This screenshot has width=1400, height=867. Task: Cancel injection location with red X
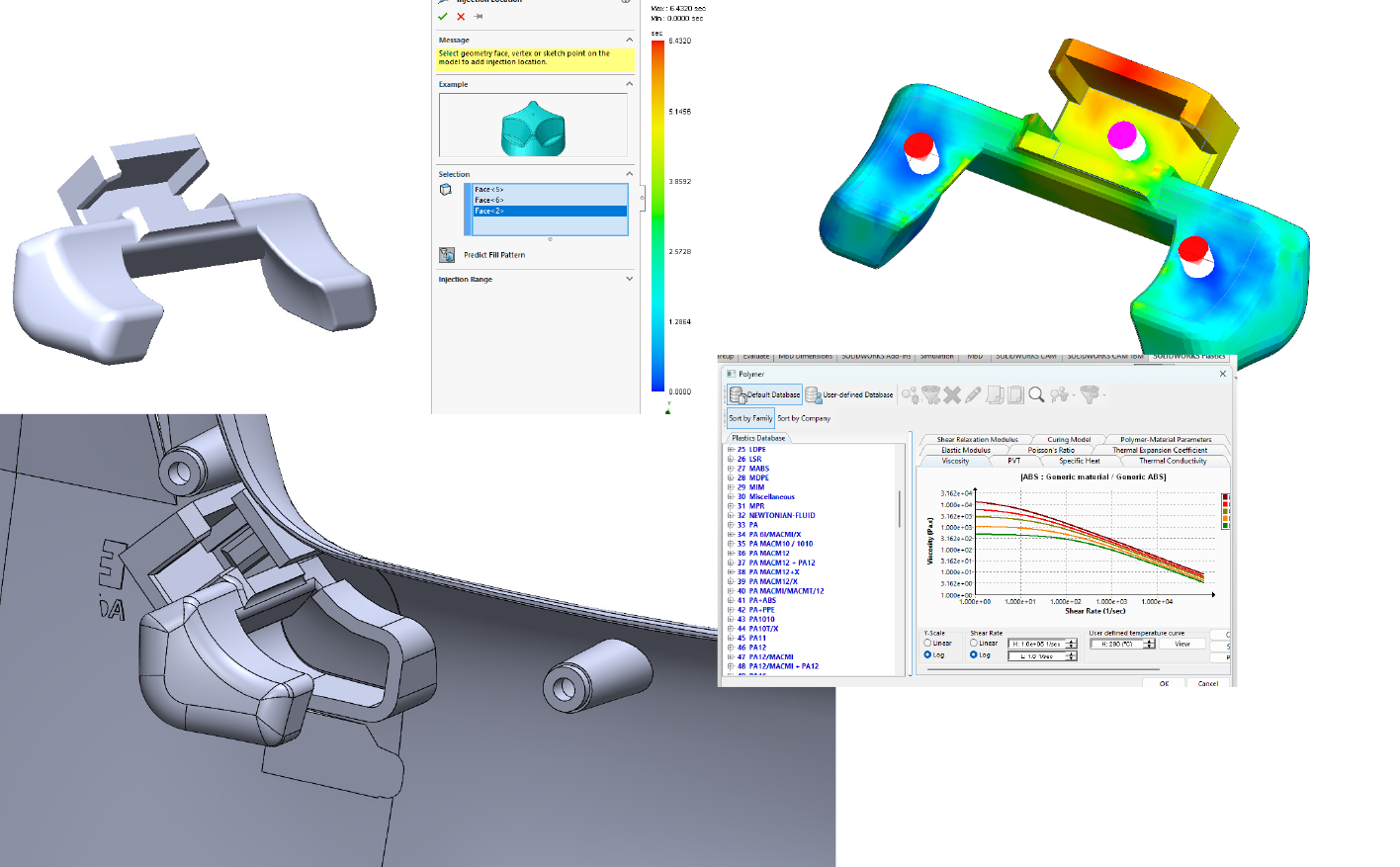click(x=461, y=17)
